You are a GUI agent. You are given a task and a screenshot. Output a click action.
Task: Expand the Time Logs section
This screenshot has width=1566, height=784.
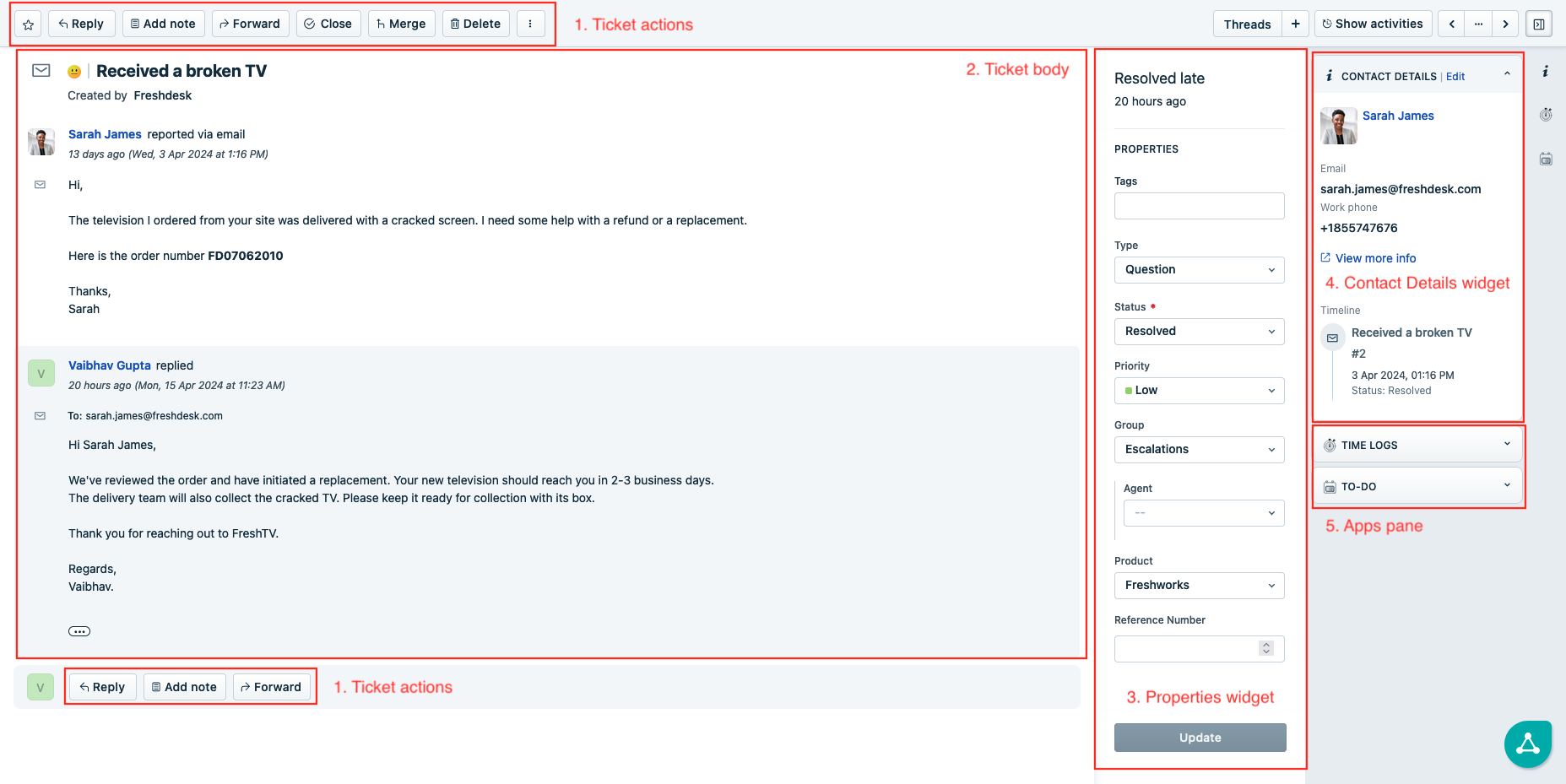click(1418, 445)
